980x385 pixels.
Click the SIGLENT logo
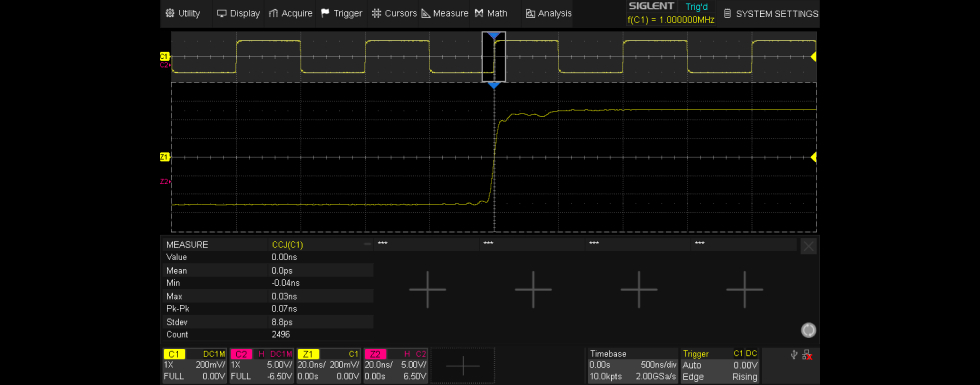pyautogui.click(x=651, y=6)
